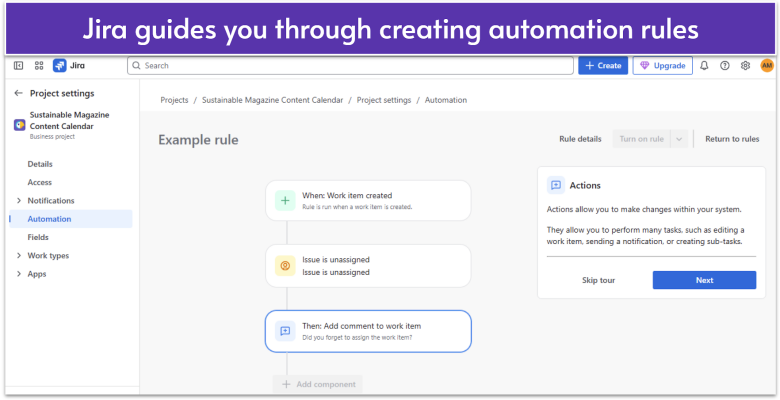
Task: Click inside the Search field
Action: pyautogui.click(x=350, y=66)
